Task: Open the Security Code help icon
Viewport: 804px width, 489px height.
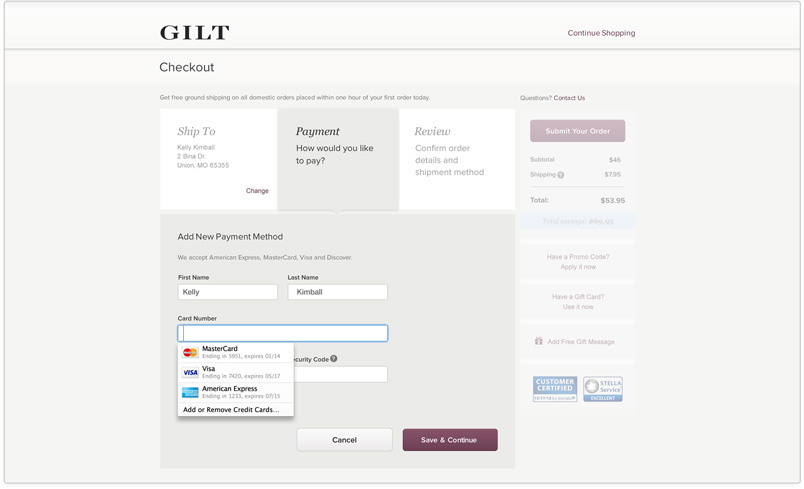Action: coord(334,359)
